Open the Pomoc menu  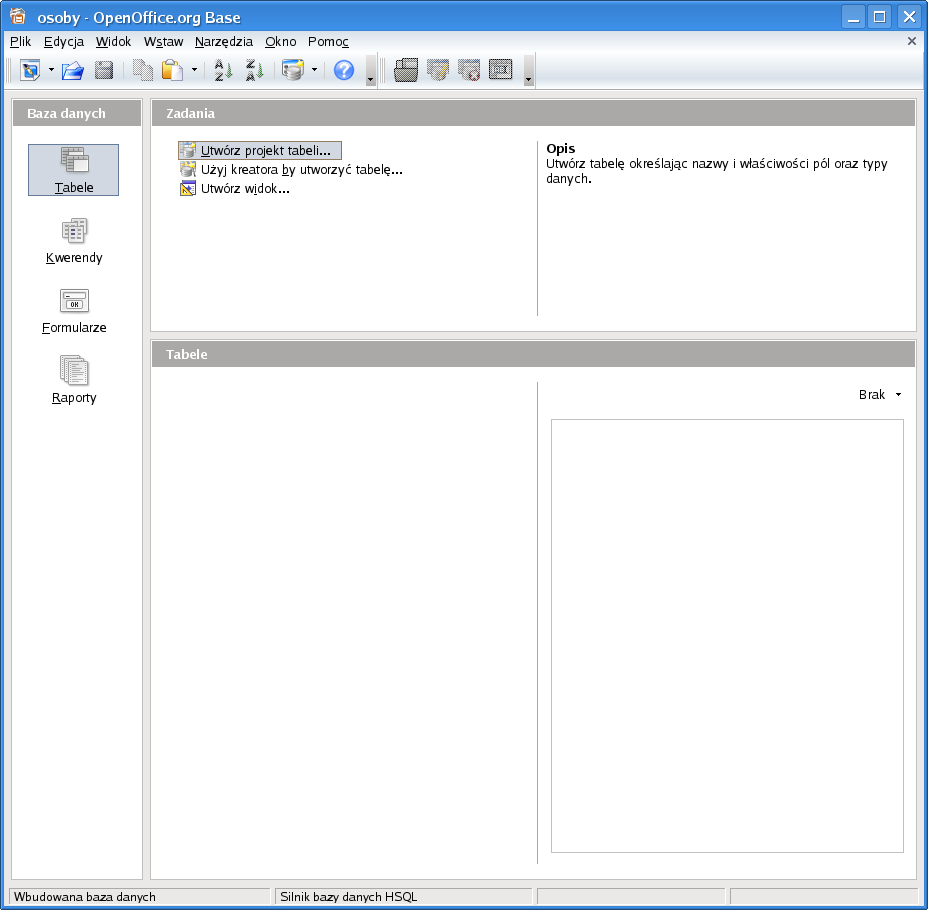click(x=328, y=41)
